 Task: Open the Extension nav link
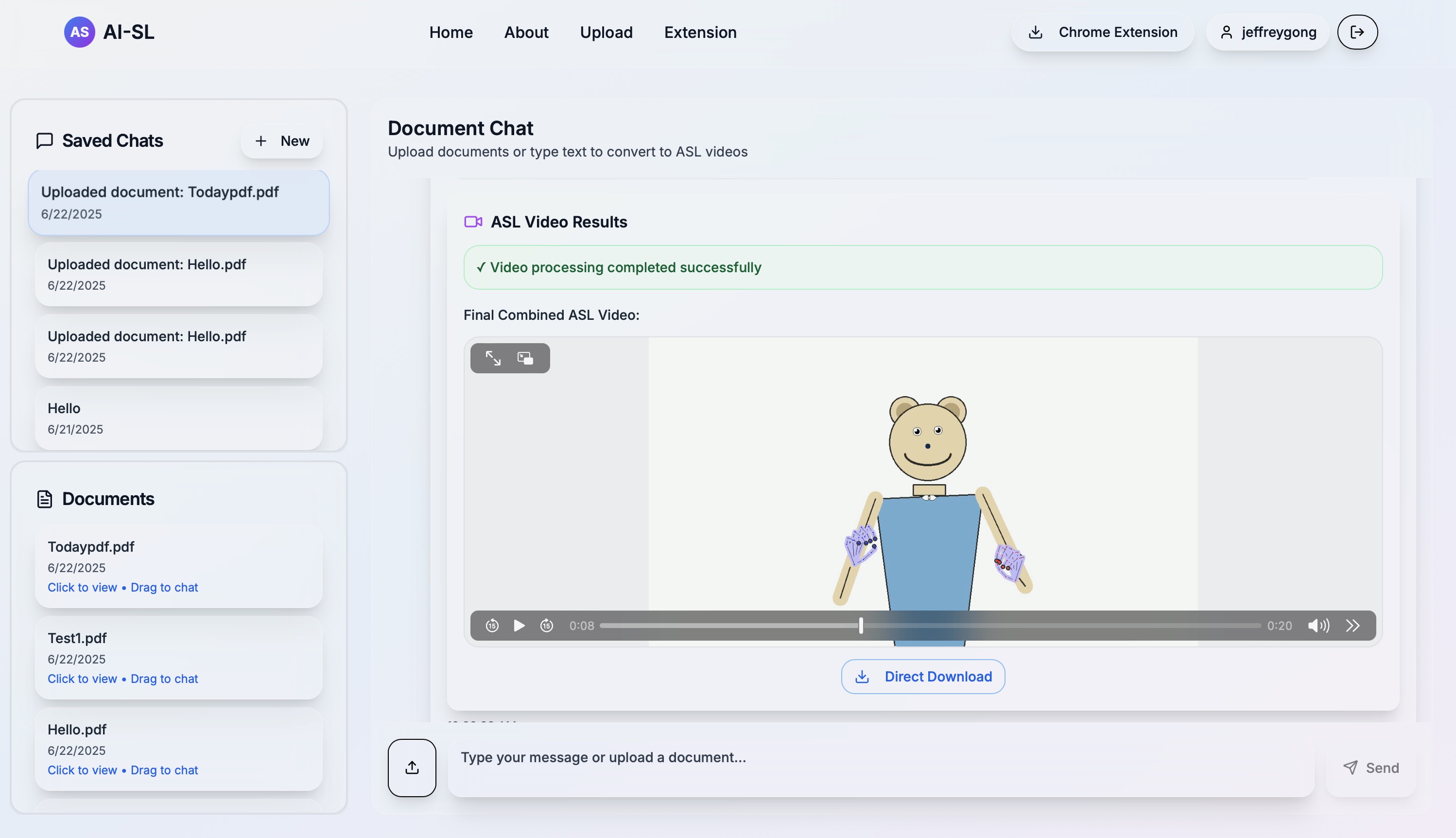(x=700, y=32)
